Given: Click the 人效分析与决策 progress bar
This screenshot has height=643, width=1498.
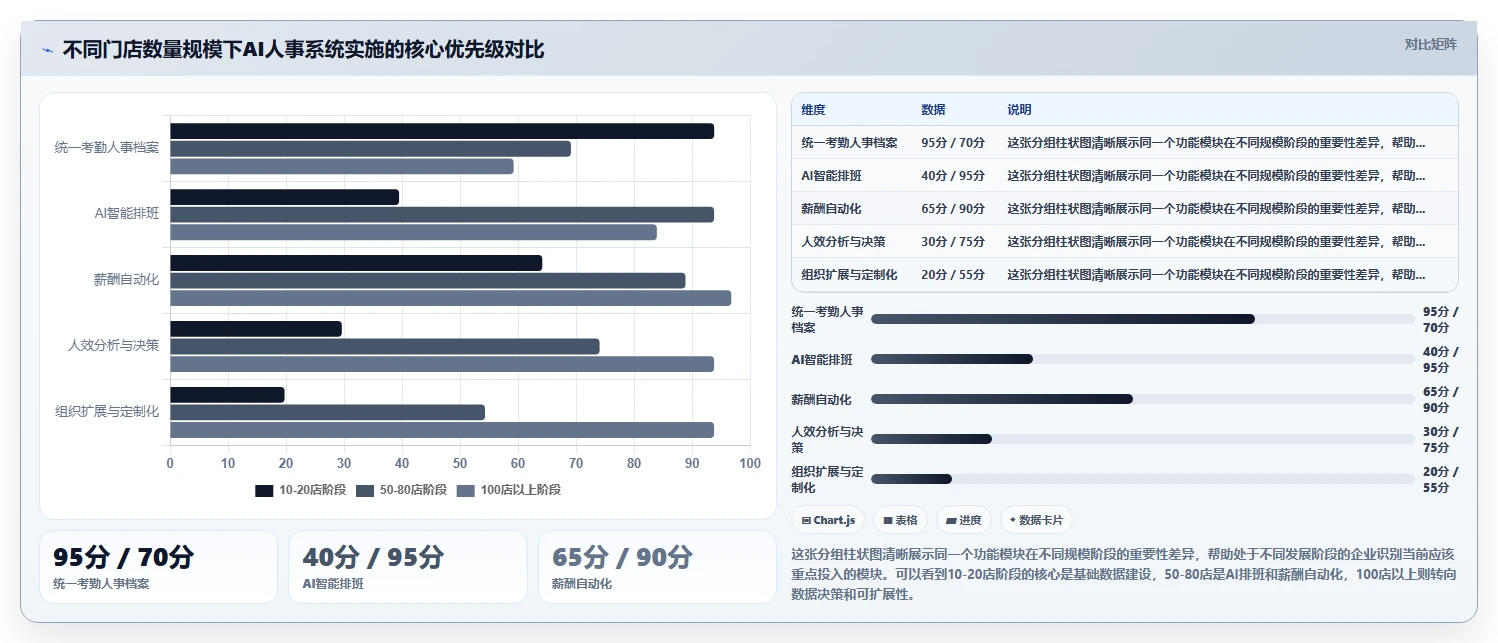Looking at the screenshot, I should pos(1143,439).
